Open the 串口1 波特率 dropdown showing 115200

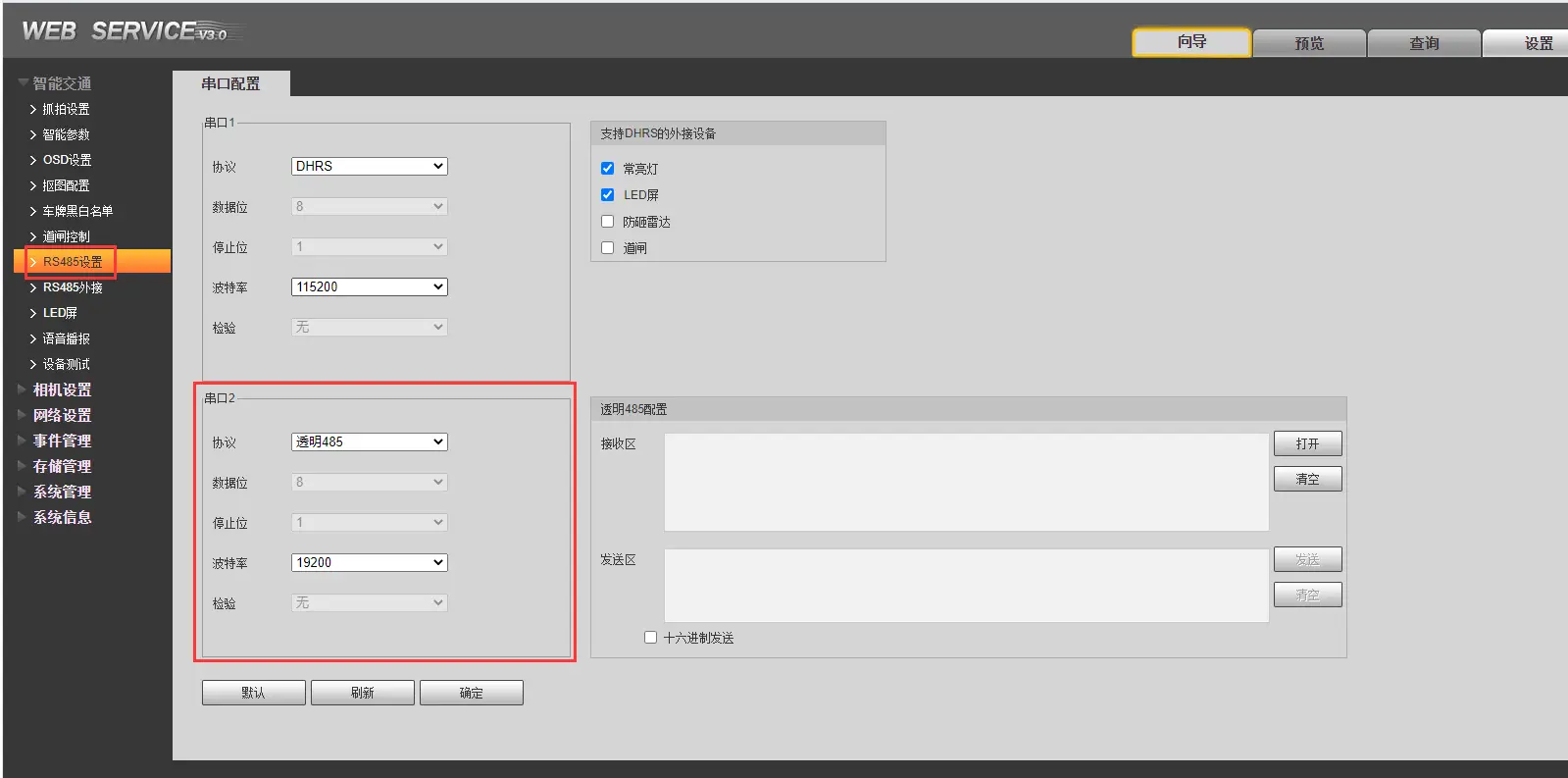370,287
